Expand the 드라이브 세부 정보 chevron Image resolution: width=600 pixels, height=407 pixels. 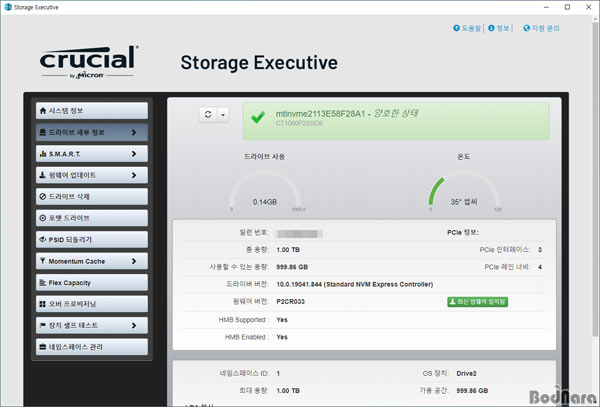[134, 132]
